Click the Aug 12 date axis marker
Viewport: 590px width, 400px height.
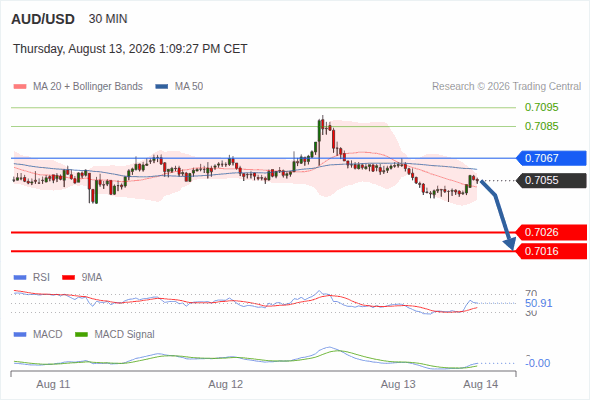(226, 384)
